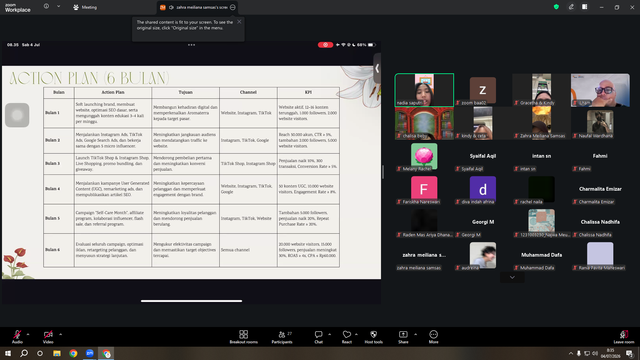This screenshot has height=360, width=640.
Task: Click the three dots on shared iPad screen
Action: [191, 45]
